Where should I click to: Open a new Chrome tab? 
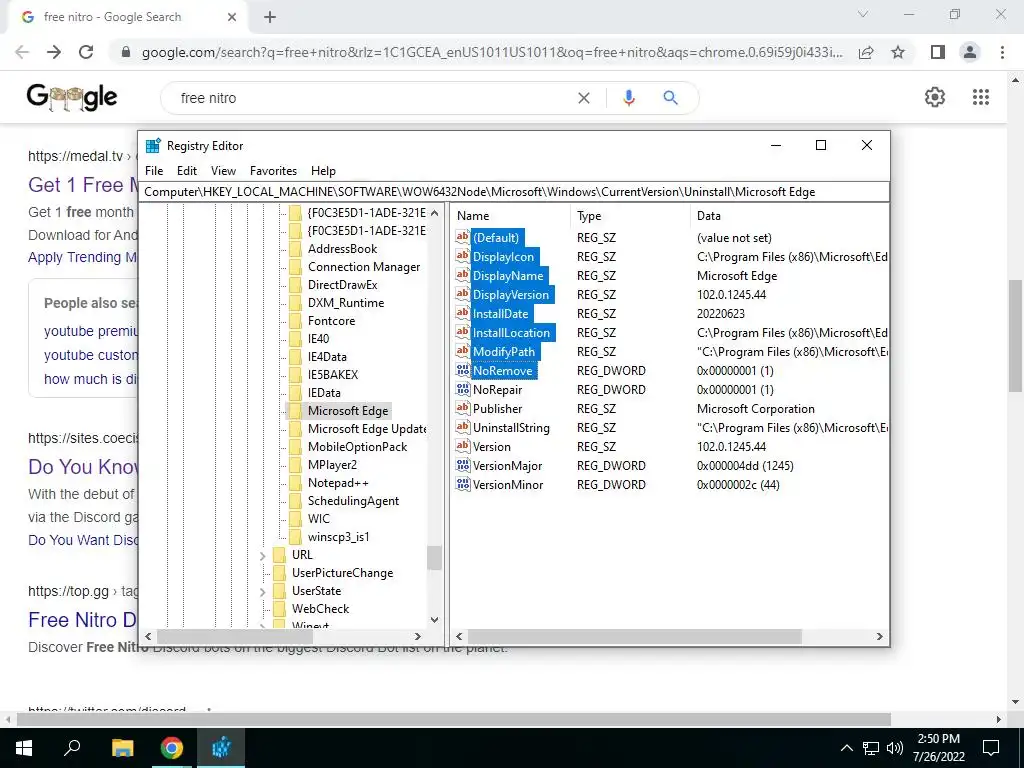point(270,18)
